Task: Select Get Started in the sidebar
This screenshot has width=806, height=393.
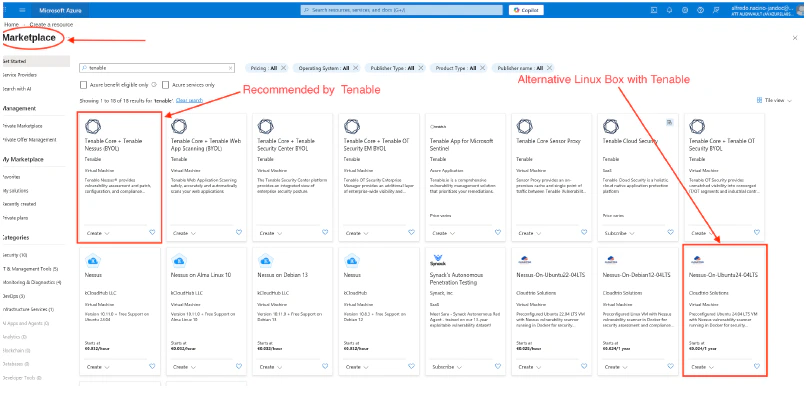Action: (x=35, y=61)
